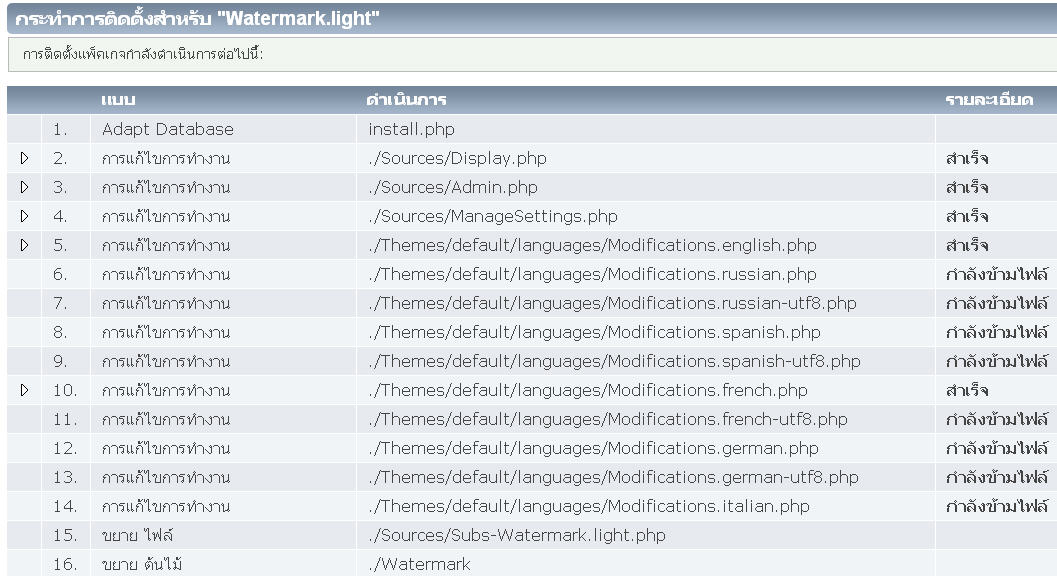Click the Modifications.spanish-utf8.php file path

pyautogui.click(x=614, y=361)
